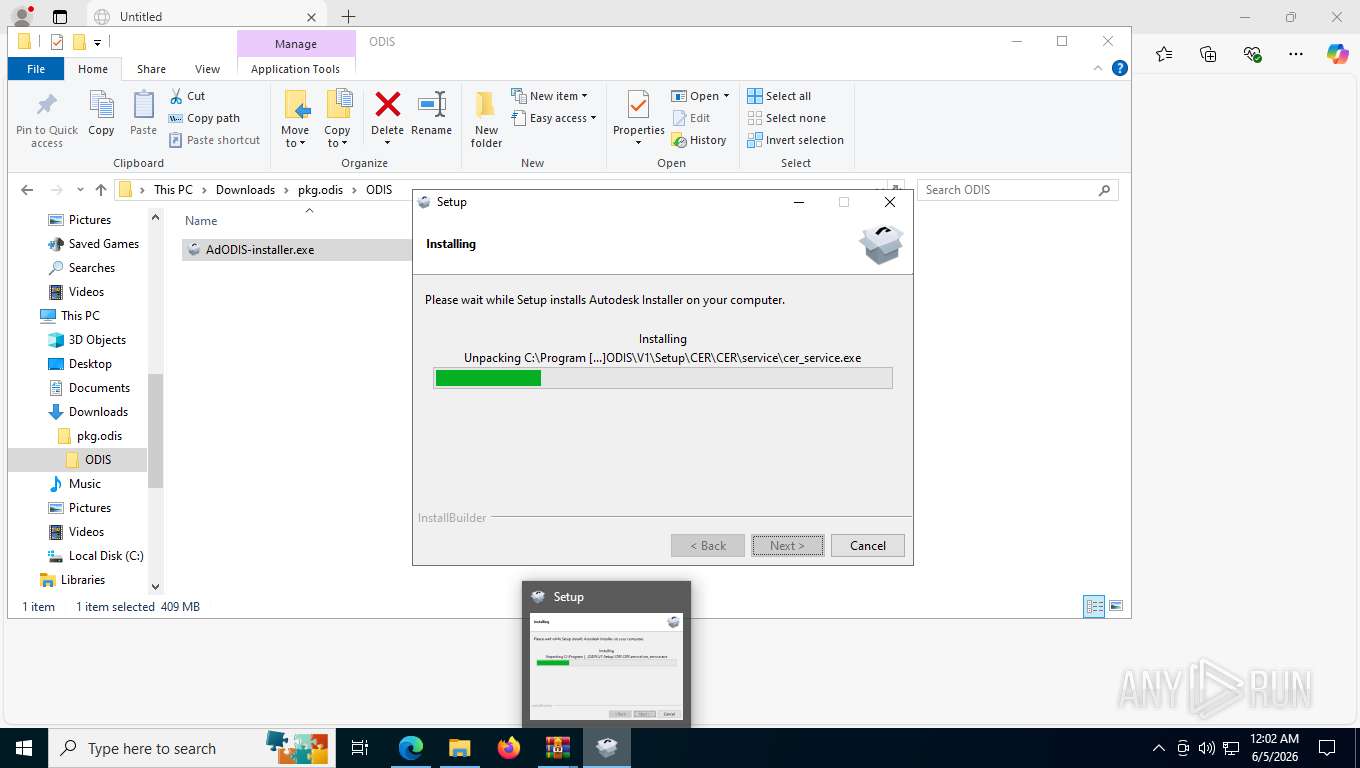Click the Properties icon
Viewport: 1360px width, 768px height.
coord(638,106)
